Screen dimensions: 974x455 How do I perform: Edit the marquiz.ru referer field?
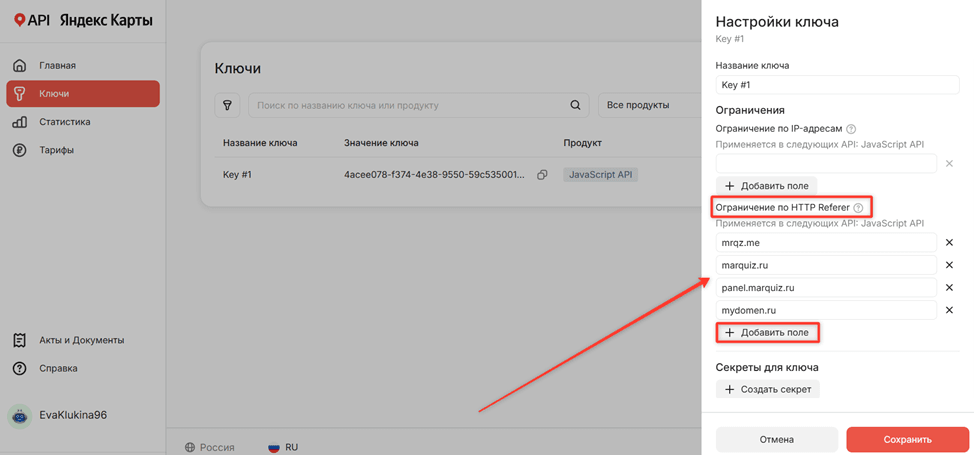[826, 265]
